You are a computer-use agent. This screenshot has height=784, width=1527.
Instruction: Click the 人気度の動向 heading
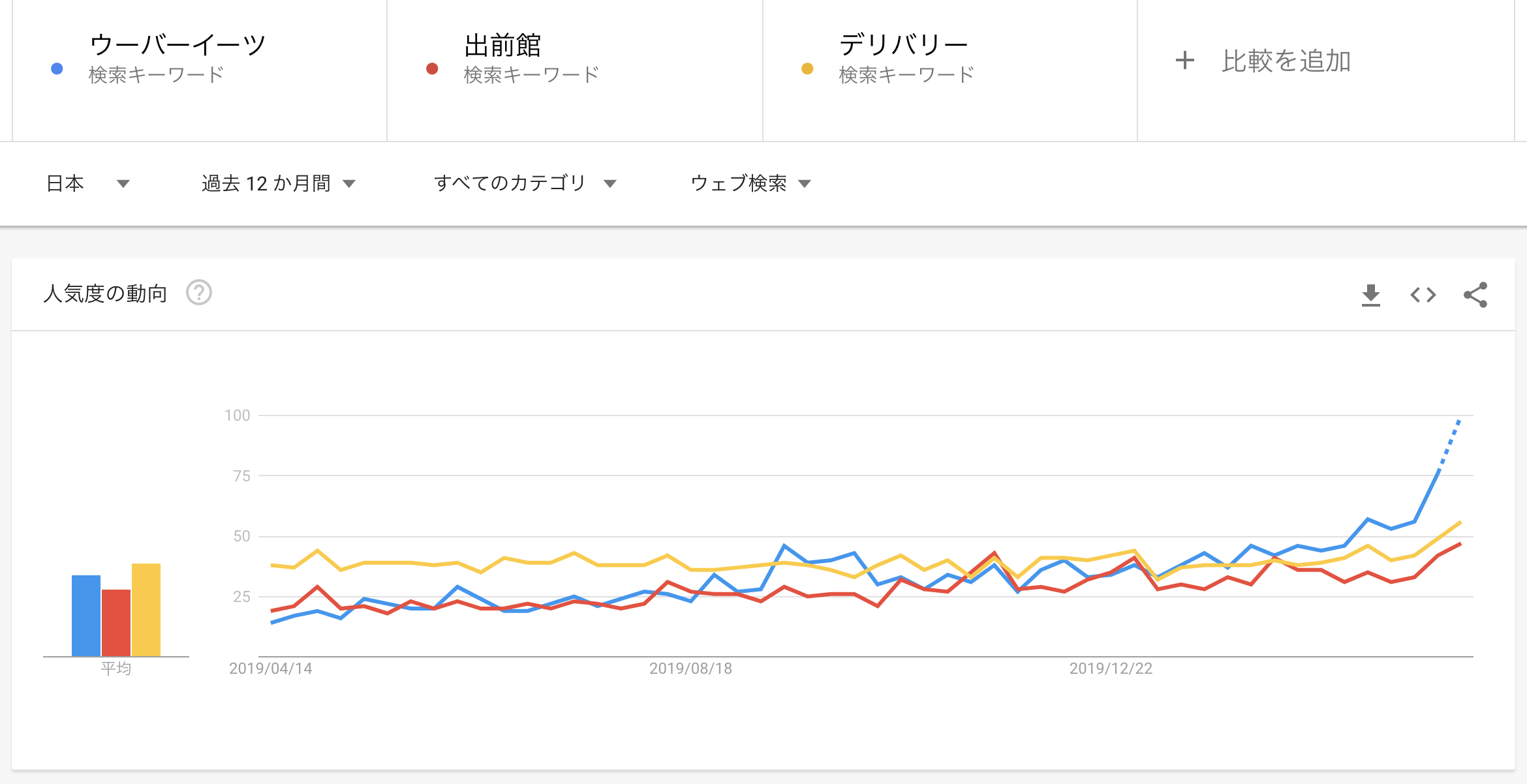(104, 294)
